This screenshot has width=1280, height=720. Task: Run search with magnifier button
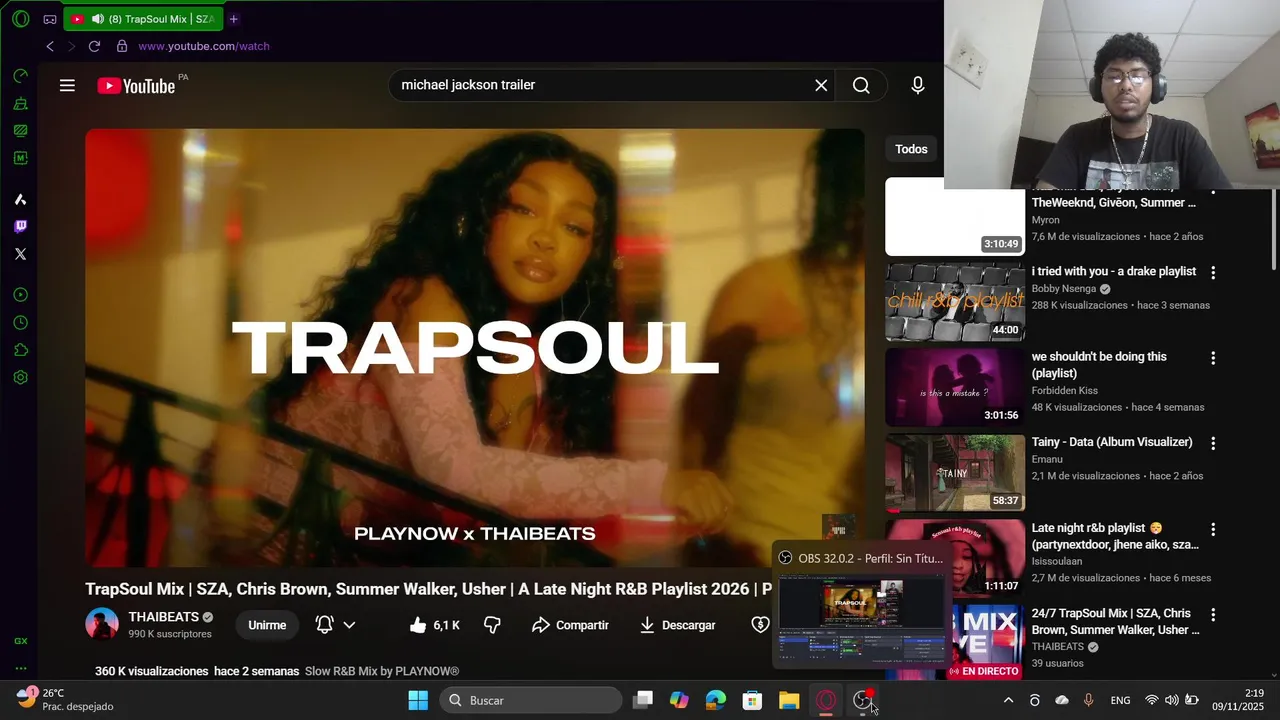coord(861,85)
